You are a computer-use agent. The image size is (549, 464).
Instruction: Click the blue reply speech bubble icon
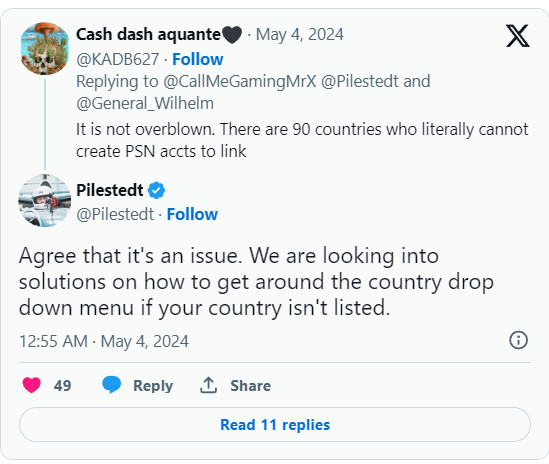111,385
